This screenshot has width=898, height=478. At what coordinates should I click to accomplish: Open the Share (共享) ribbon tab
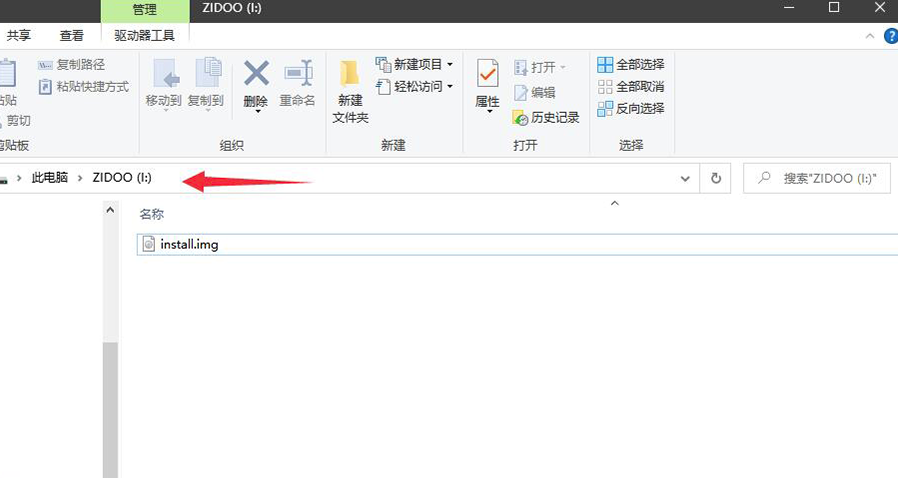[x=18, y=35]
